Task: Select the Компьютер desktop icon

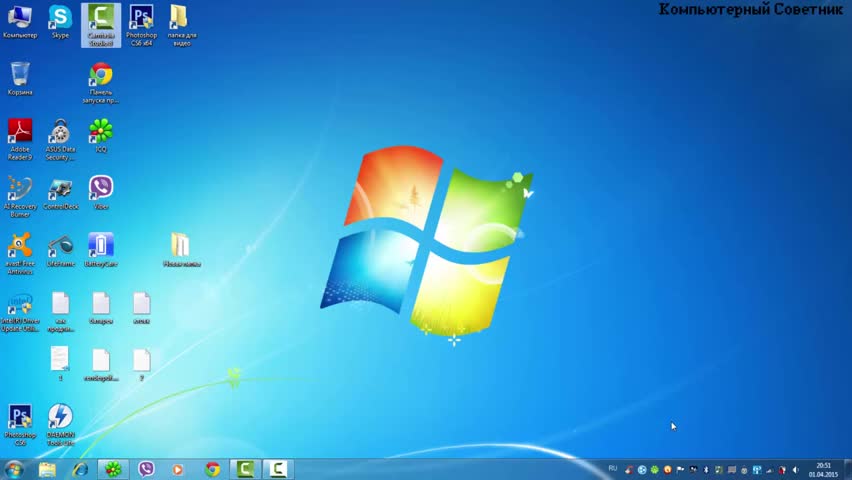Action: pos(20,23)
